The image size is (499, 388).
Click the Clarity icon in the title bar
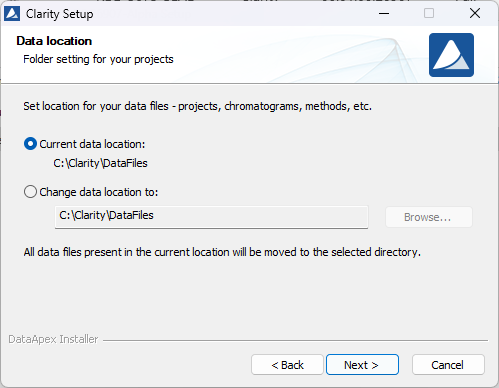click(12, 14)
